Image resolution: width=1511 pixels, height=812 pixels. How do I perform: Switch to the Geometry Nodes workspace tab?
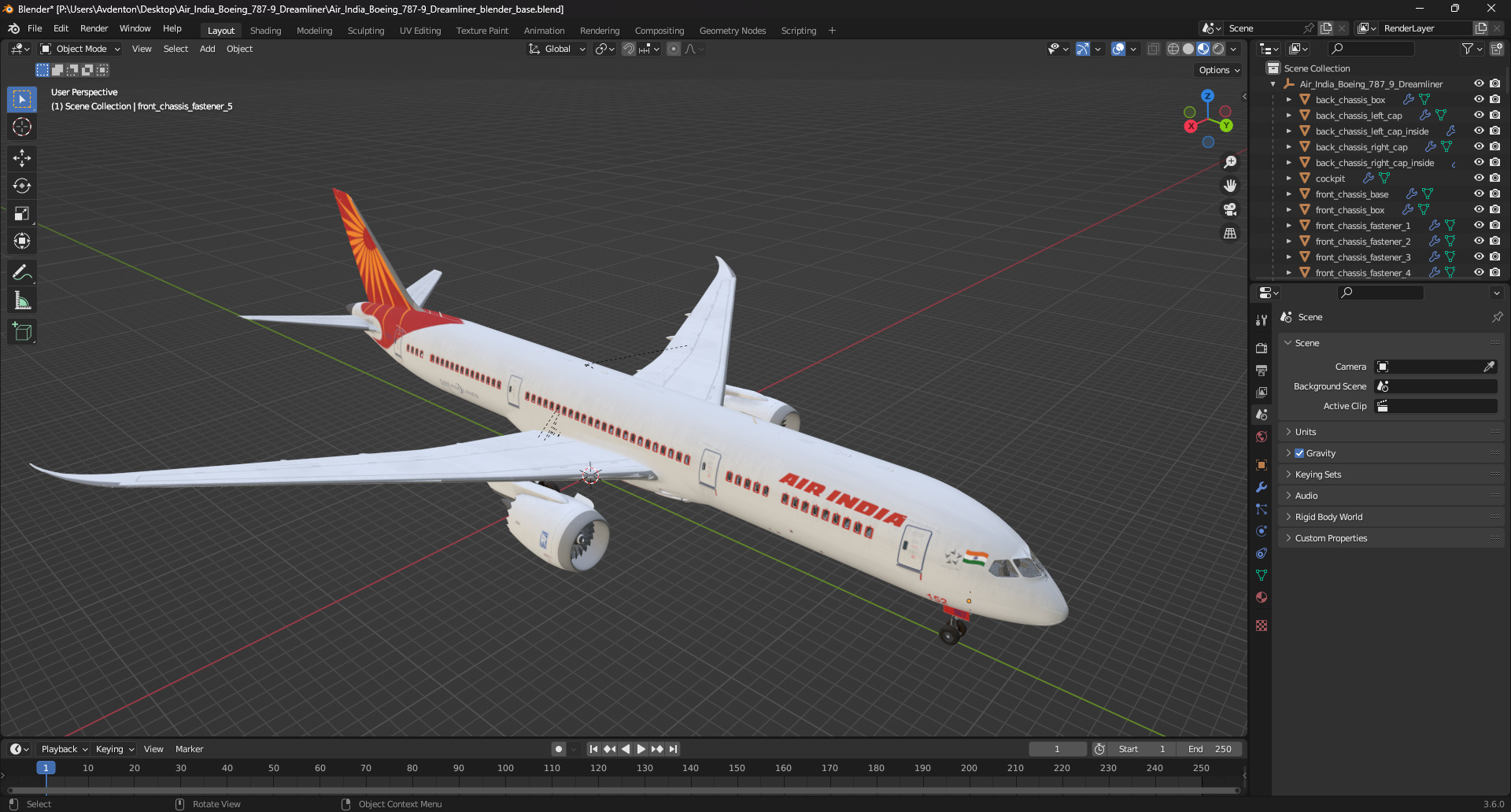[x=732, y=31]
